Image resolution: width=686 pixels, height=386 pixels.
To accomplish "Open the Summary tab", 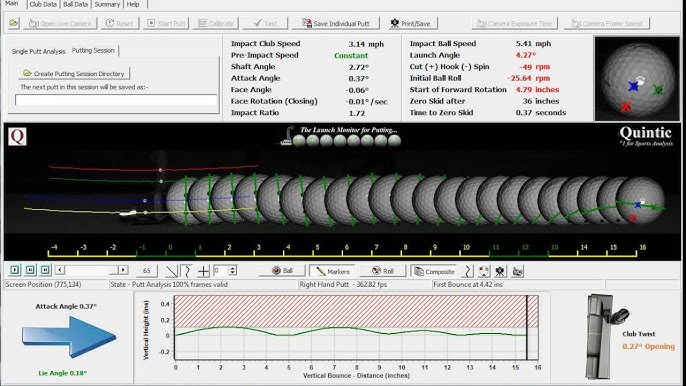I will pyautogui.click(x=107, y=4).
